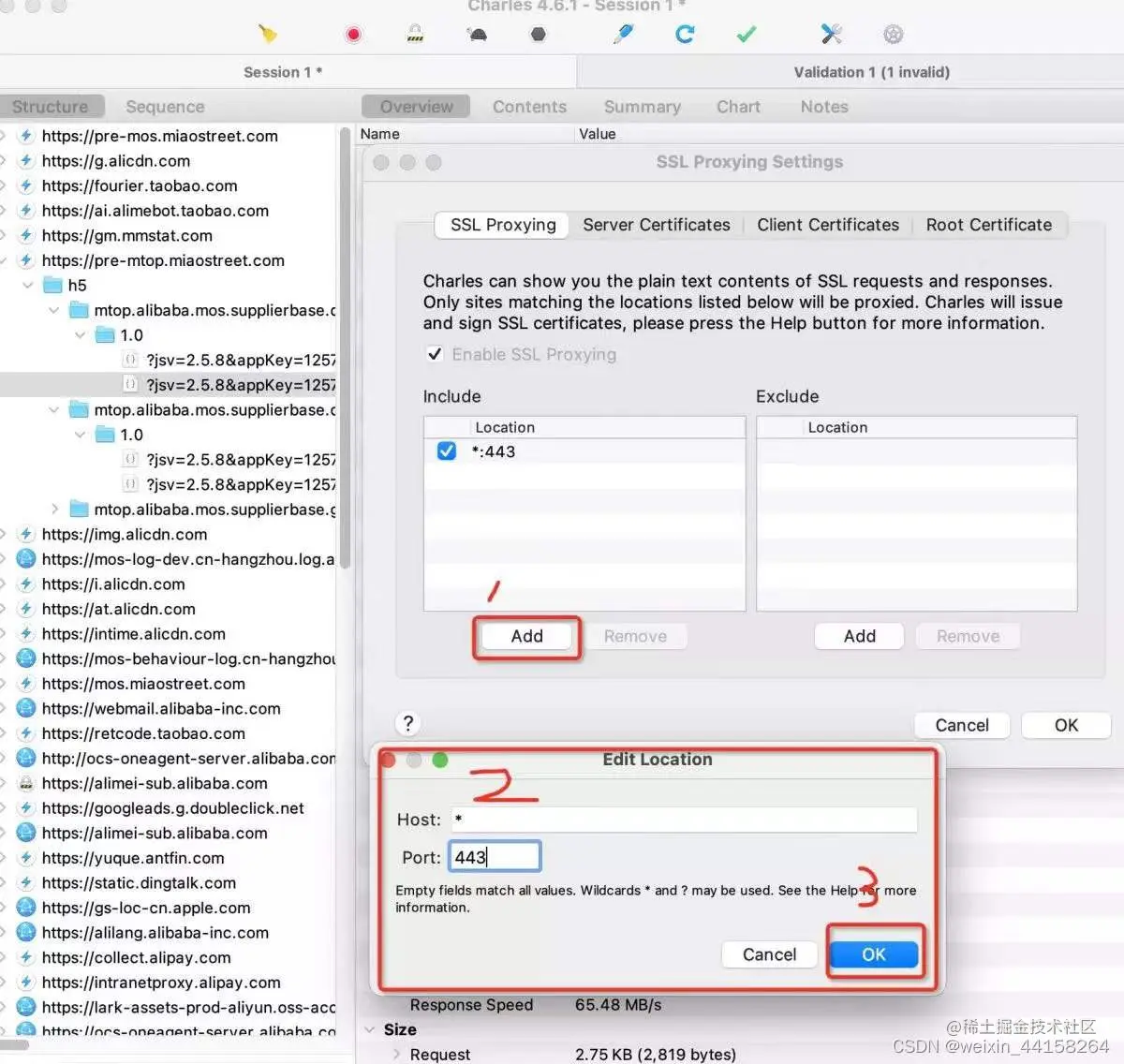
Task: Toggle throttling with the turtle icon
Action: pyautogui.click(x=477, y=35)
